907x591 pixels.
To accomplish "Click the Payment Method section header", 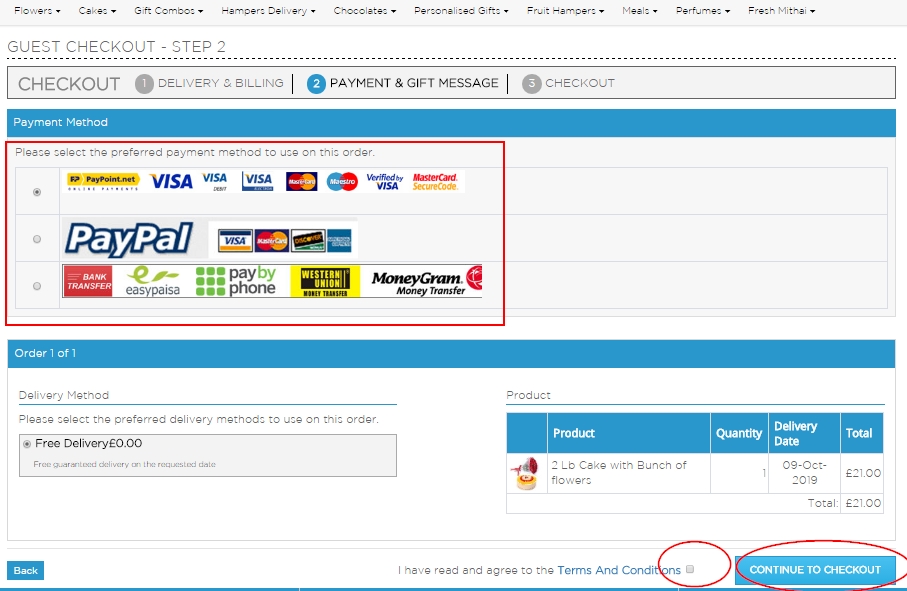I will 451,123.
